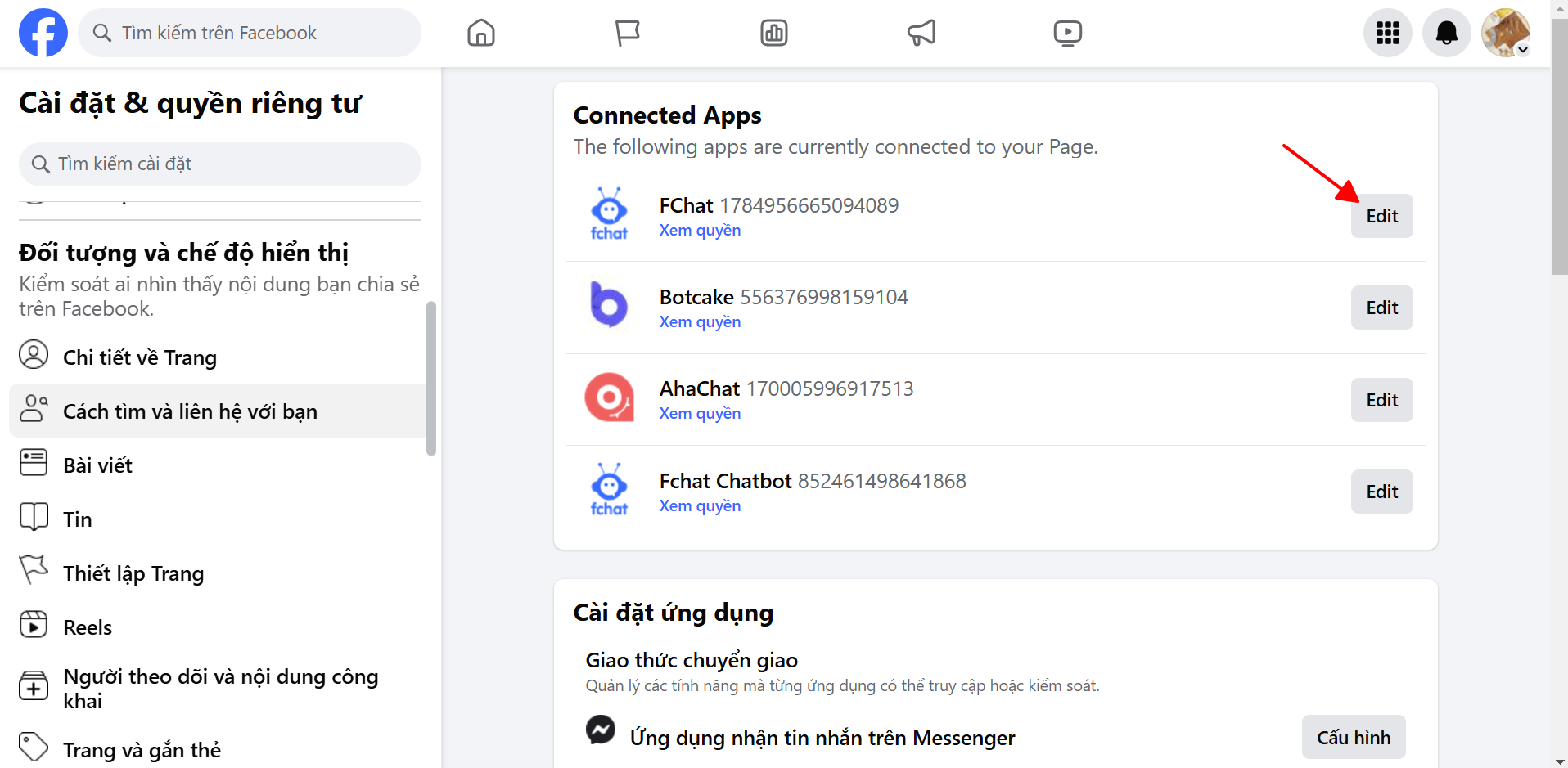Click the AhaChat app logo

pos(609,397)
